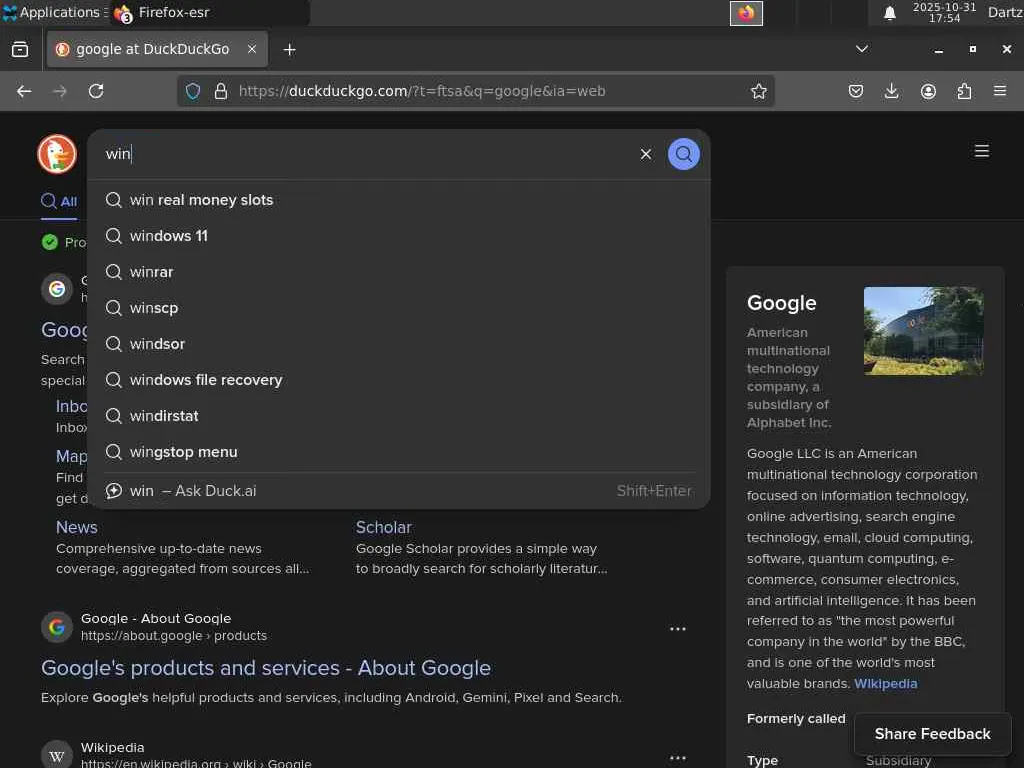Open the Scholar sitelink
This screenshot has height=768, width=1024.
tap(383, 527)
